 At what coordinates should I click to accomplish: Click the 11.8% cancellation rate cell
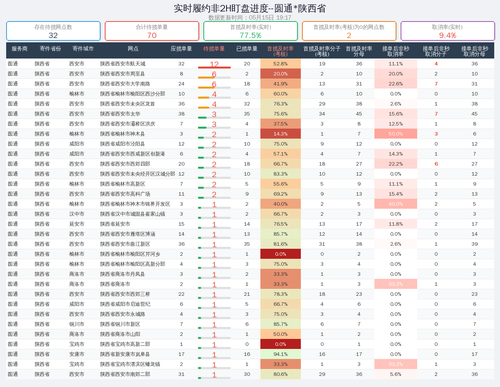(x=396, y=224)
